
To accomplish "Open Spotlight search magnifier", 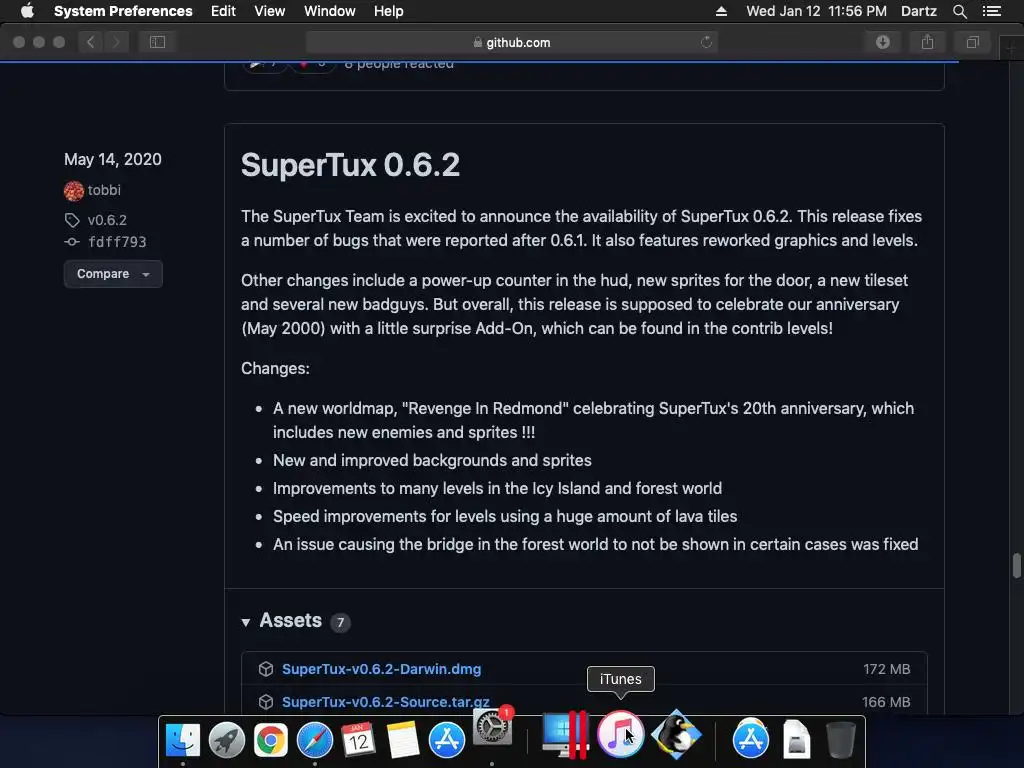I will click(x=959, y=11).
